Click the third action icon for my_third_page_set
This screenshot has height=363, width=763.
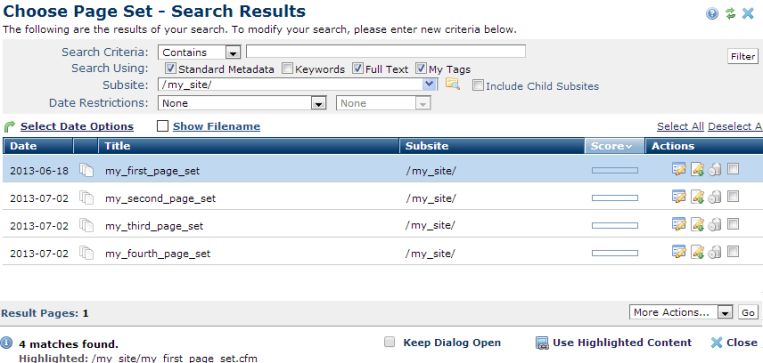point(714,224)
